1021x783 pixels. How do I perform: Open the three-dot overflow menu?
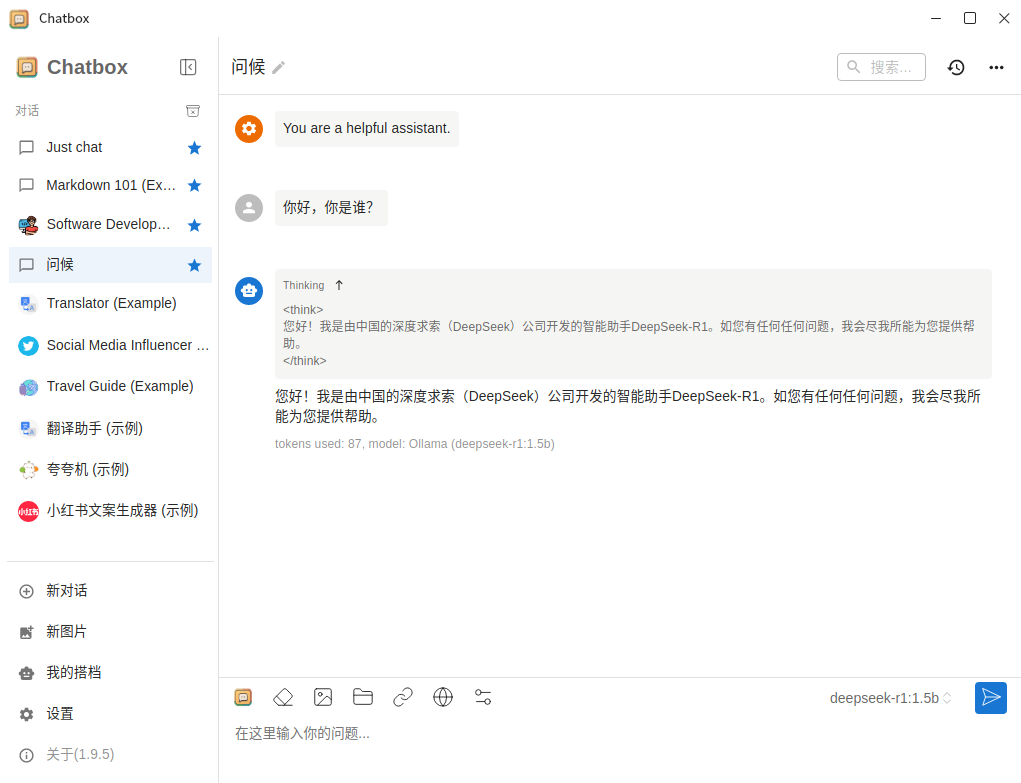pos(996,67)
